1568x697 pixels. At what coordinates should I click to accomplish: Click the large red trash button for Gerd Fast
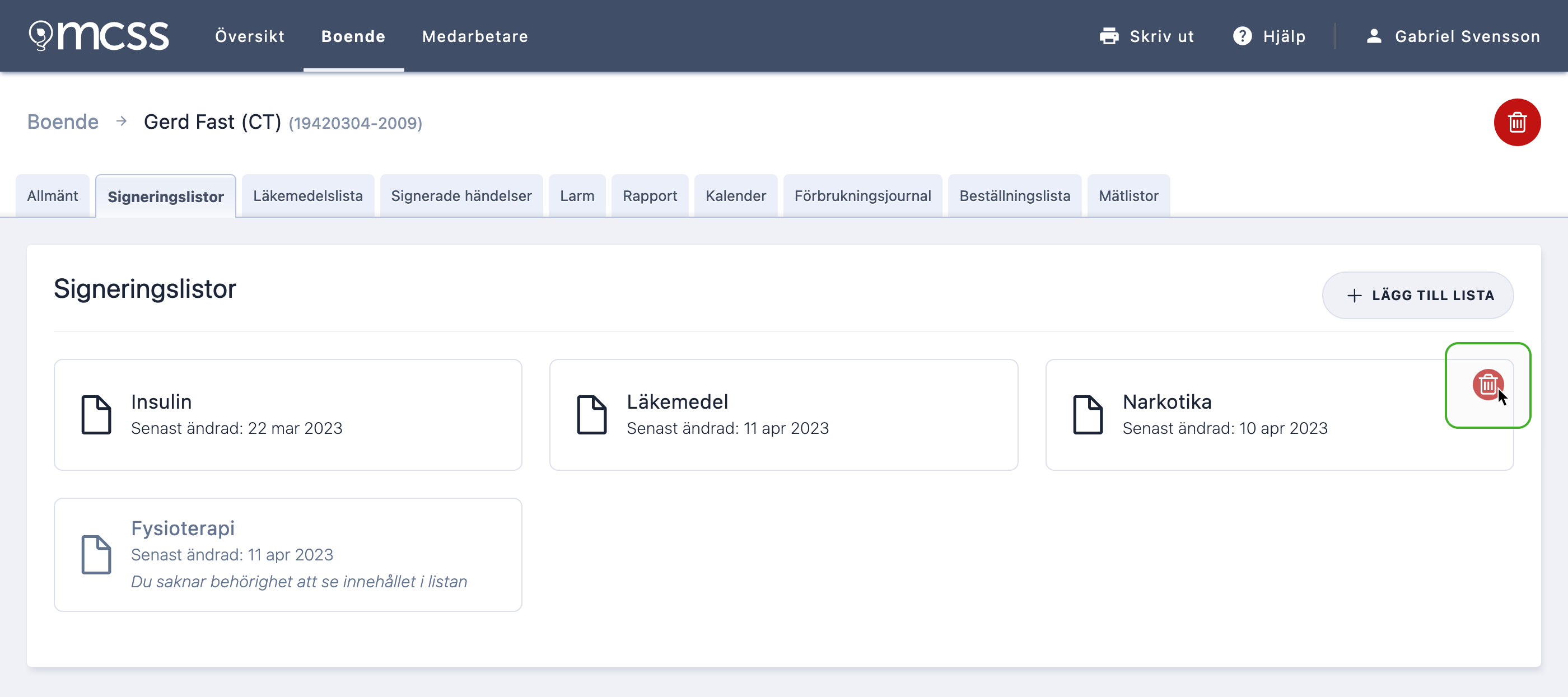(x=1517, y=123)
